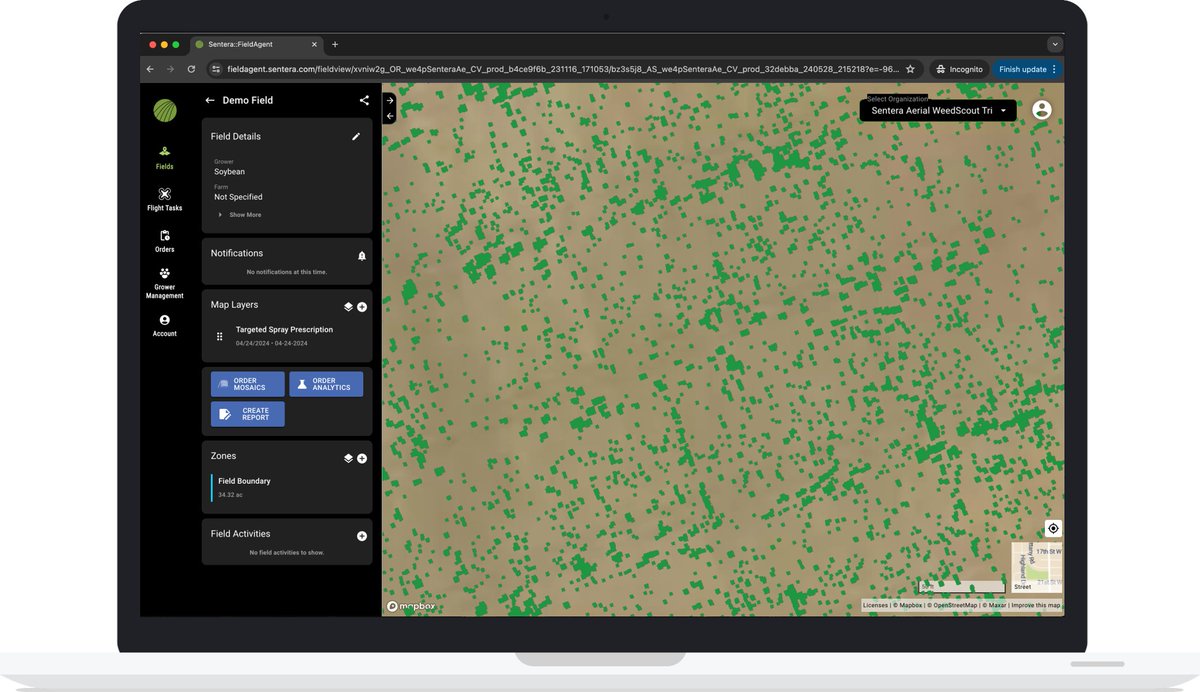
Task: Open the browser tab search chevron
Action: (1055, 44)
